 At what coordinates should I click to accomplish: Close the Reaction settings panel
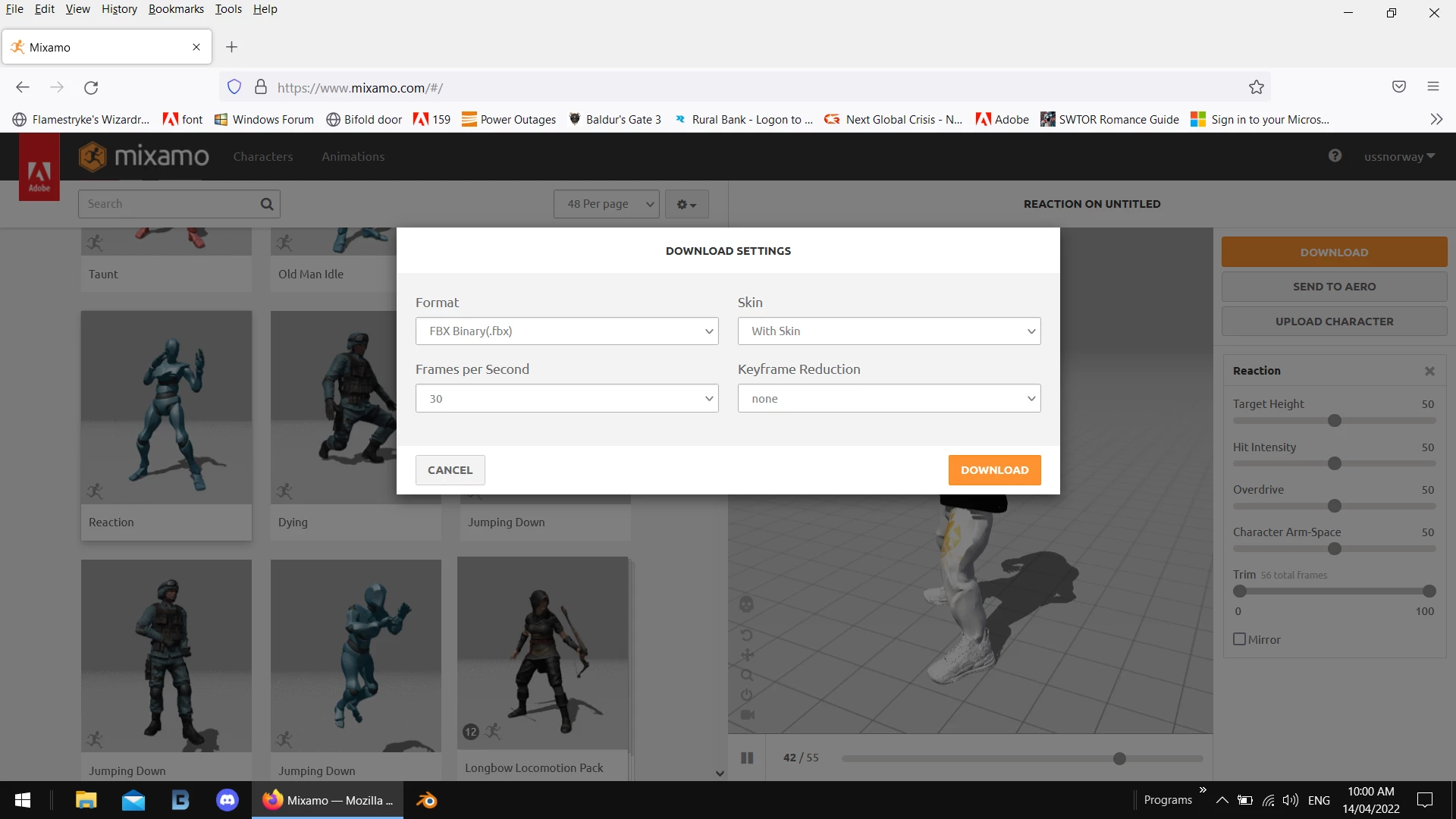point(1429,371)
